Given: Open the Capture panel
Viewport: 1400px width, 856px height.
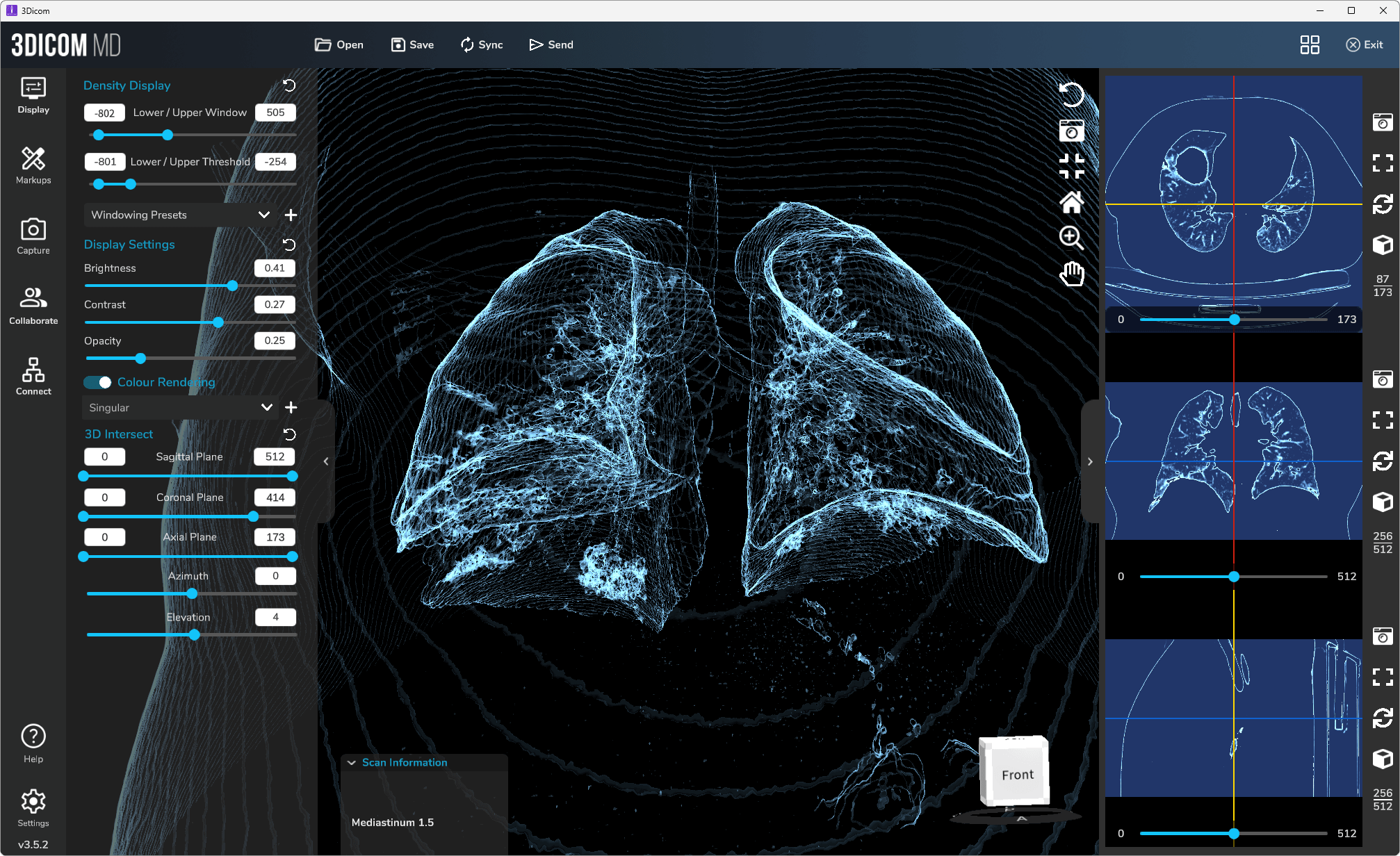Looking at the screenshot, I should pos(33,236).
